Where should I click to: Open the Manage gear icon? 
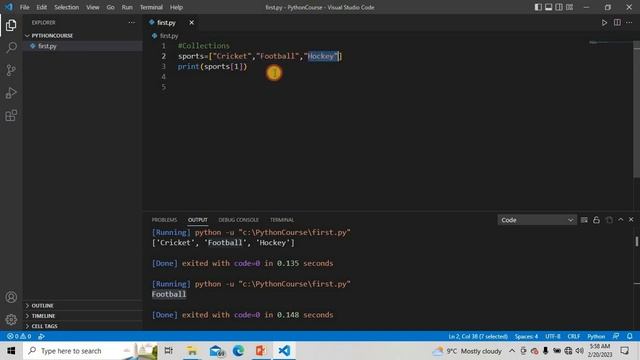click(x=11, y=319)
